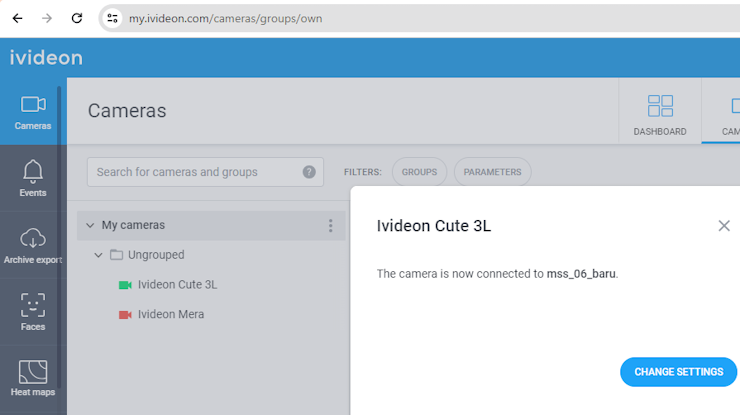Select the Ivideon Cute 3L camera
This screenshot has width=740, height=415.
[x=177, y=285]
